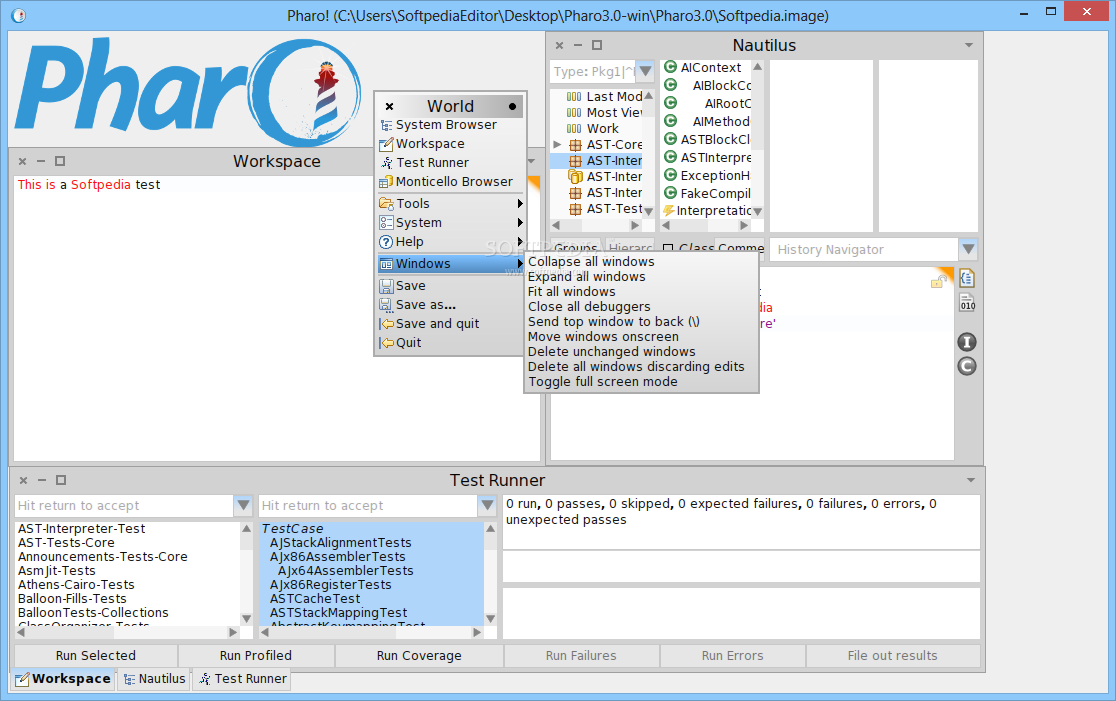Viewport: 1116px width, 701px height.
Task: Click the Workspace icon in World menu
Action: (x=386, y=144)
